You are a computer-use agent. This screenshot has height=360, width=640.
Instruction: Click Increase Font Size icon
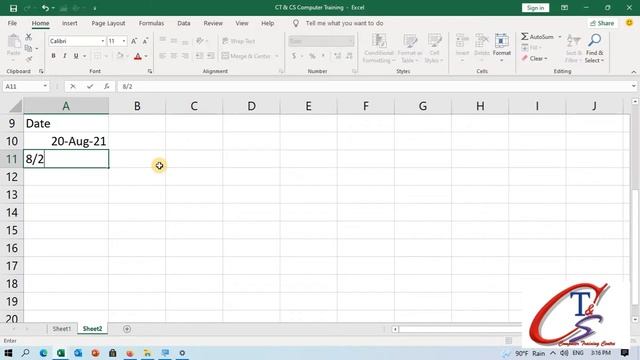click(134, 41)
